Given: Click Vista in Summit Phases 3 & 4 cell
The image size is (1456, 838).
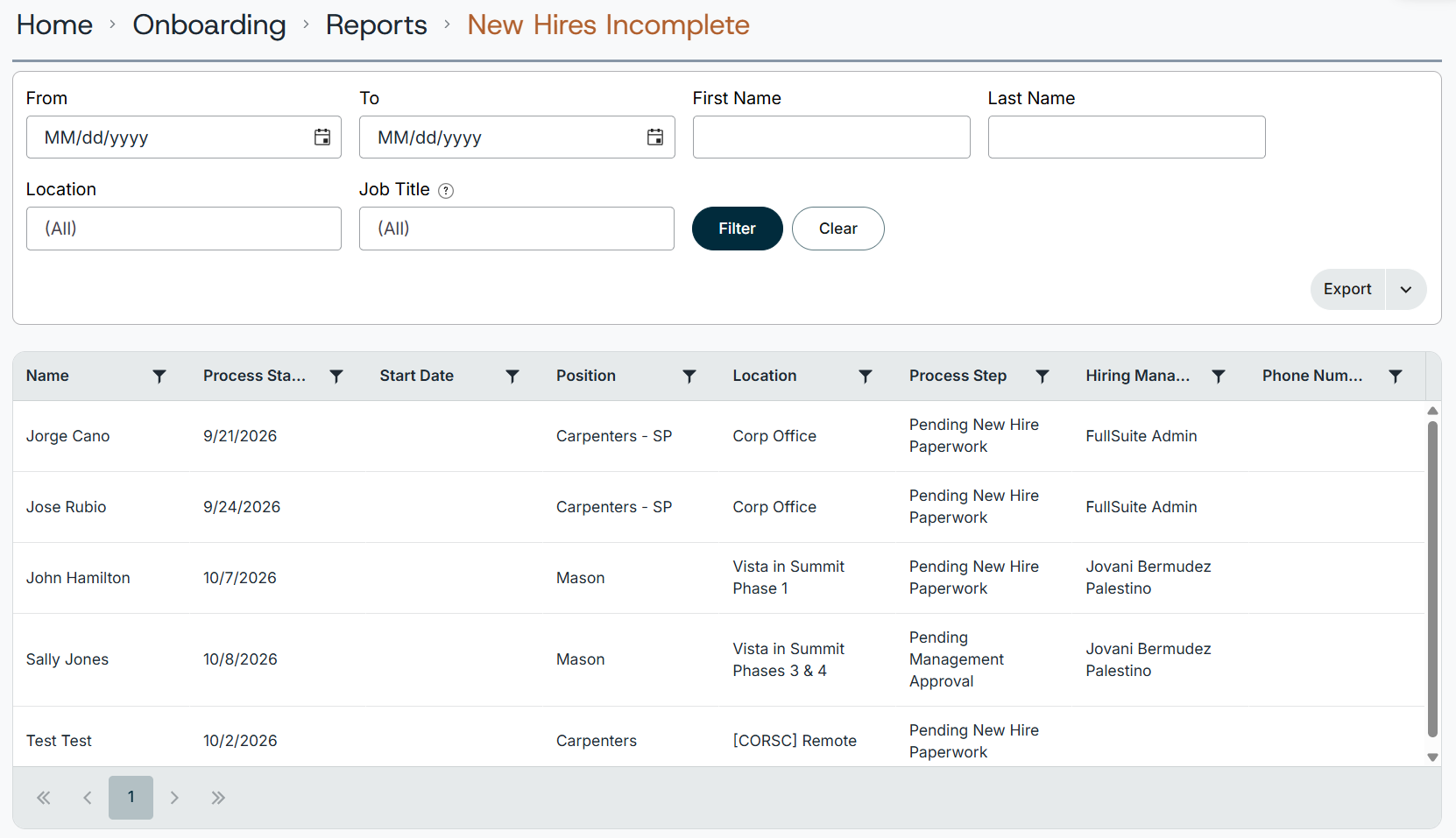Looking at the screenshot, I should (x=788, y=659).
